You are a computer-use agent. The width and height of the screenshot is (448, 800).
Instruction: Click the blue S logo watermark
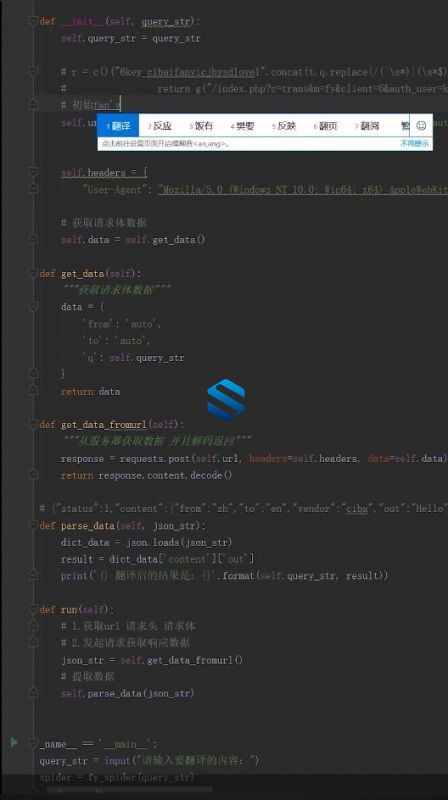[x=226, y=399]
